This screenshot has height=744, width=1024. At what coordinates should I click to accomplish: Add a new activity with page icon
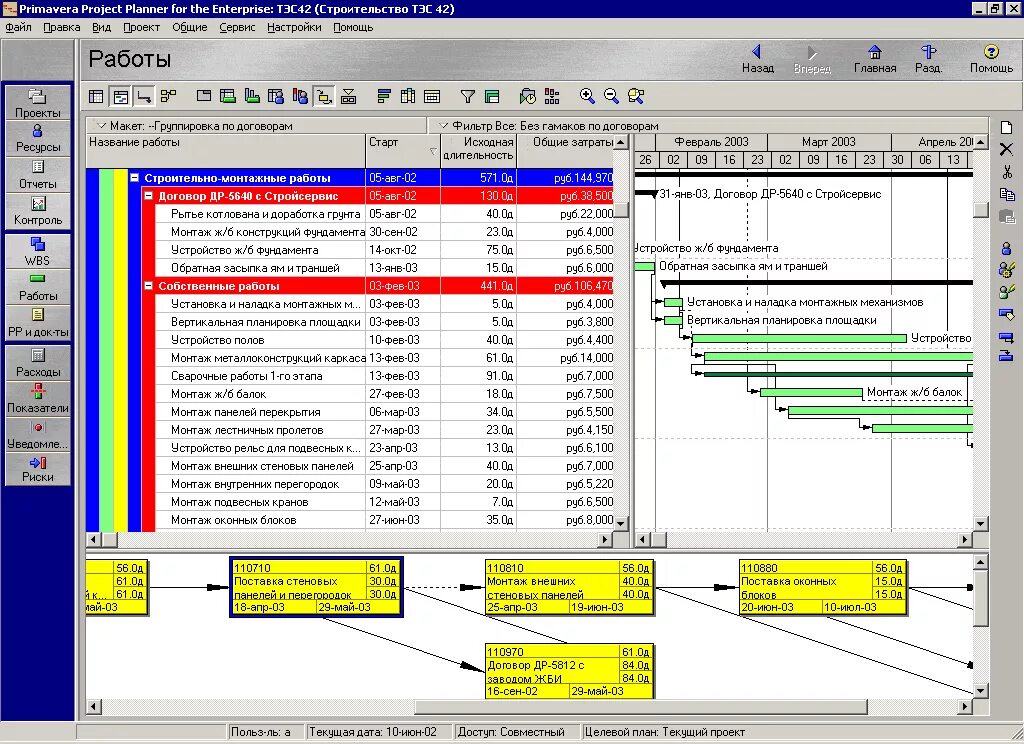click(x=1006, y=127)
